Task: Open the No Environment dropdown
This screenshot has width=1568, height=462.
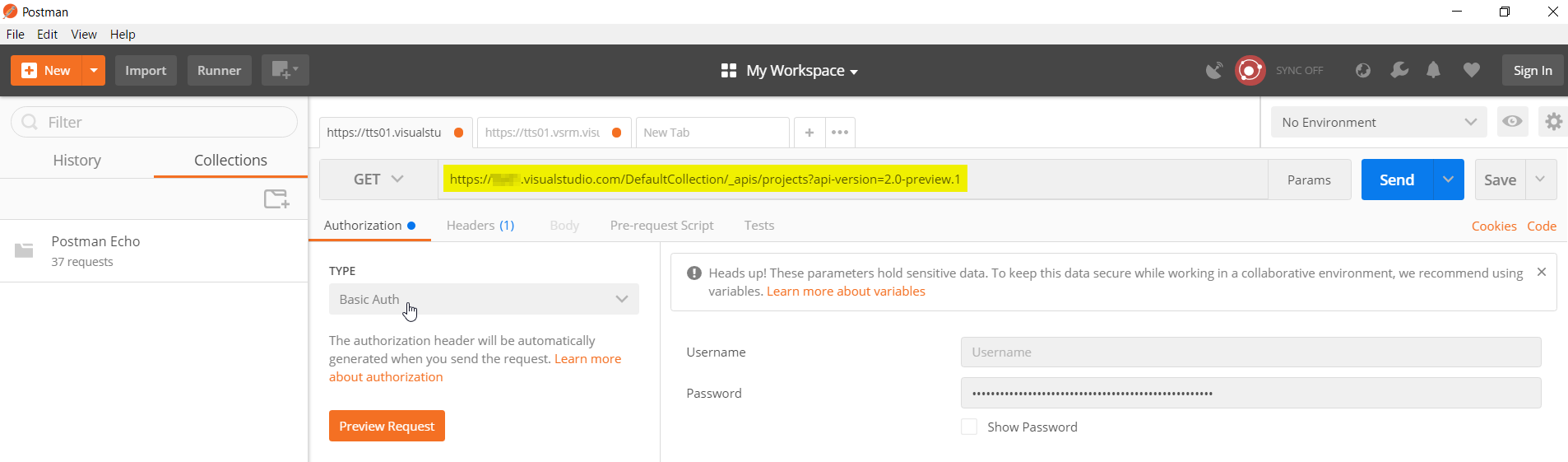Action: coord(1379,122)
